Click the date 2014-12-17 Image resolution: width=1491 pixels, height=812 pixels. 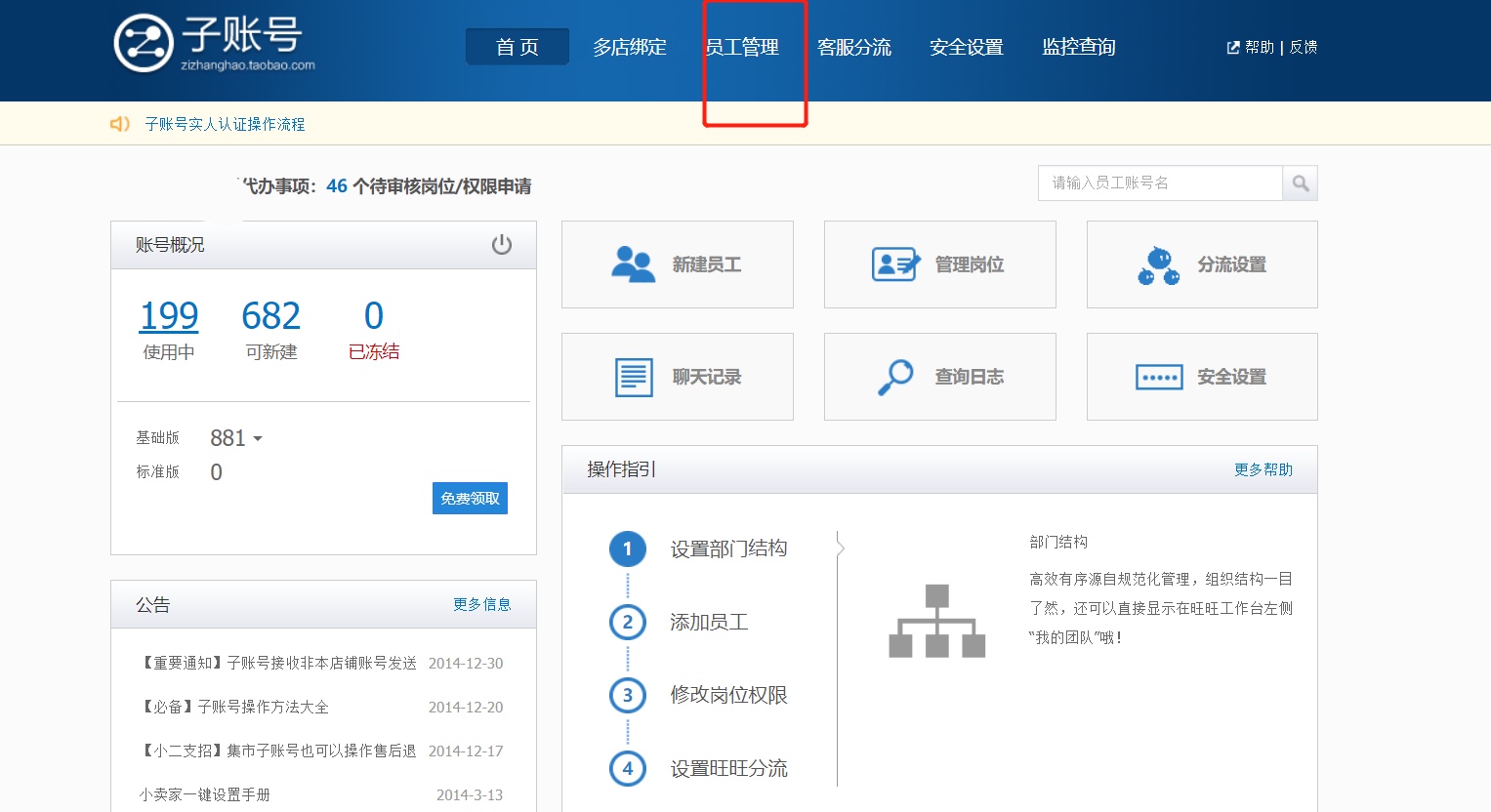pyautogui.click(x=466, y=751)
